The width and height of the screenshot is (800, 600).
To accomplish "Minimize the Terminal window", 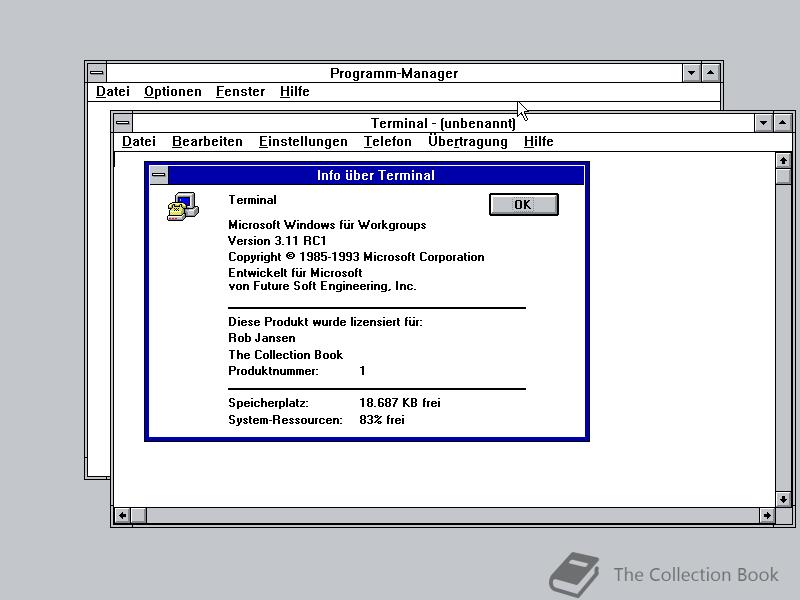I will point(763,123).
